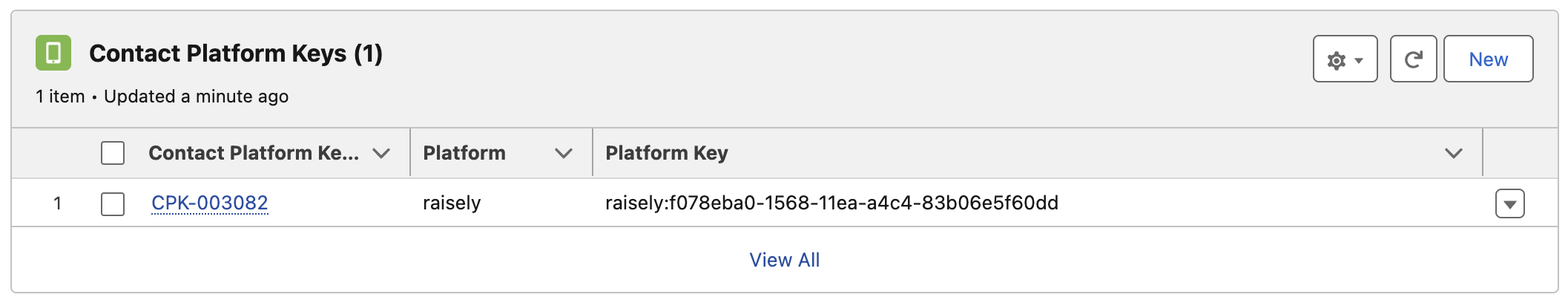
Task: Show Contact Platform Key column actions chevron
Action: [381, 154]
